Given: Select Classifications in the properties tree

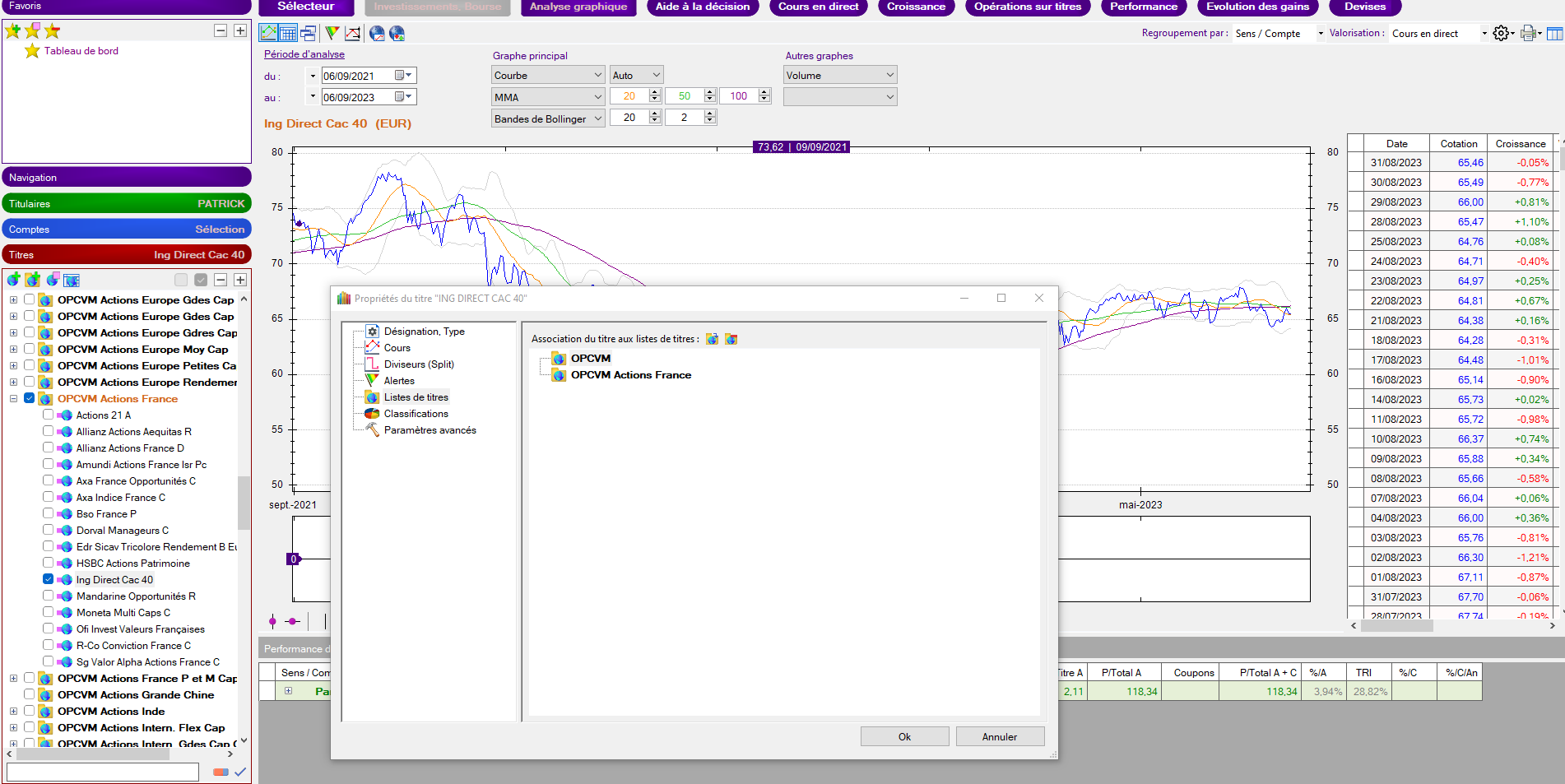Looking at the screenshot, I should [x=416, y=414].
